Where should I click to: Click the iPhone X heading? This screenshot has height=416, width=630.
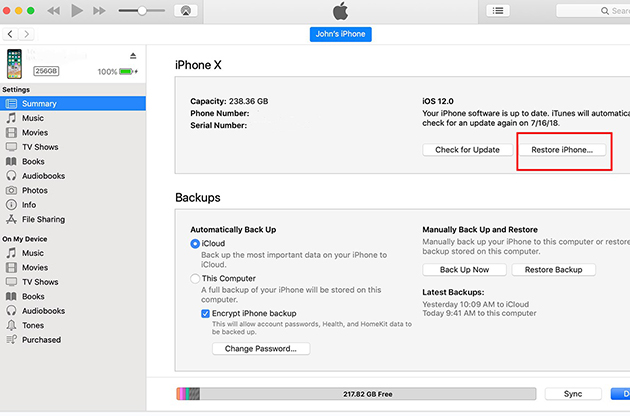pyautogui.click(x=198, y=65)
